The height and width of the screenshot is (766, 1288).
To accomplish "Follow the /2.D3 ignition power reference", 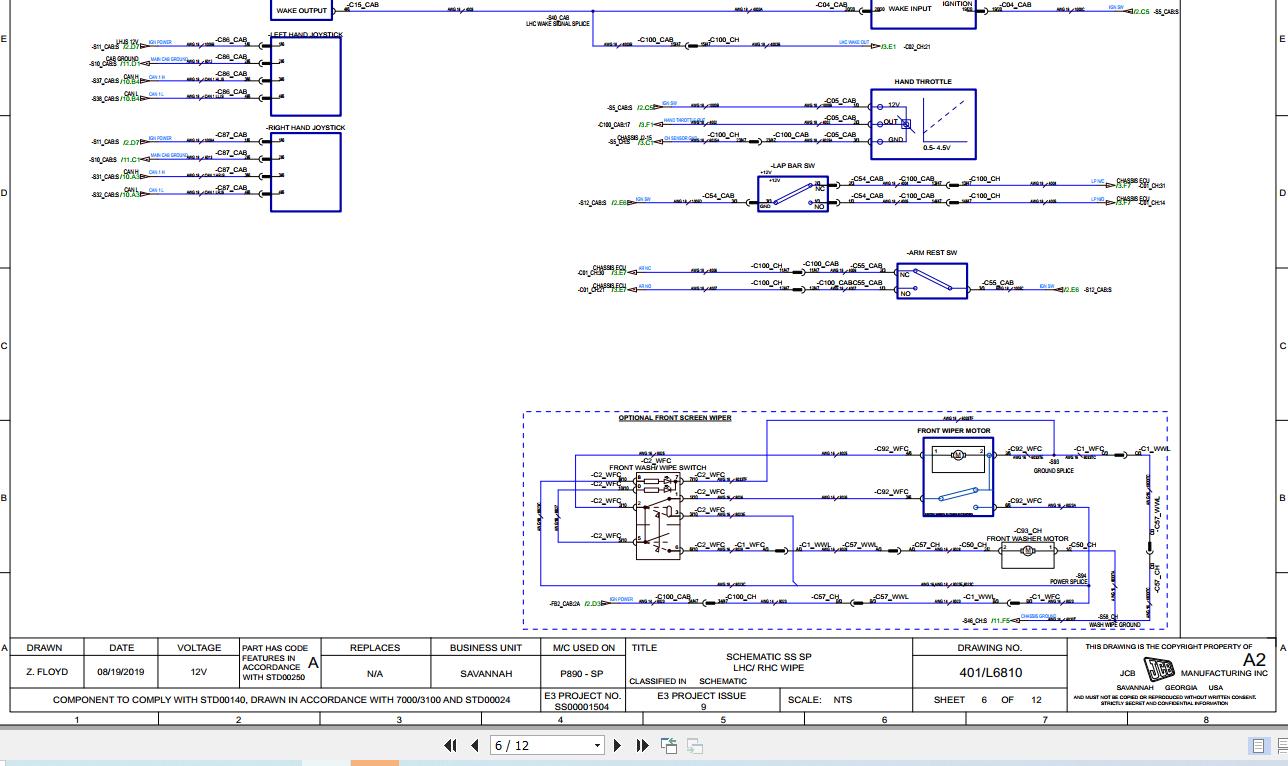I will click(x=594, y=603).
